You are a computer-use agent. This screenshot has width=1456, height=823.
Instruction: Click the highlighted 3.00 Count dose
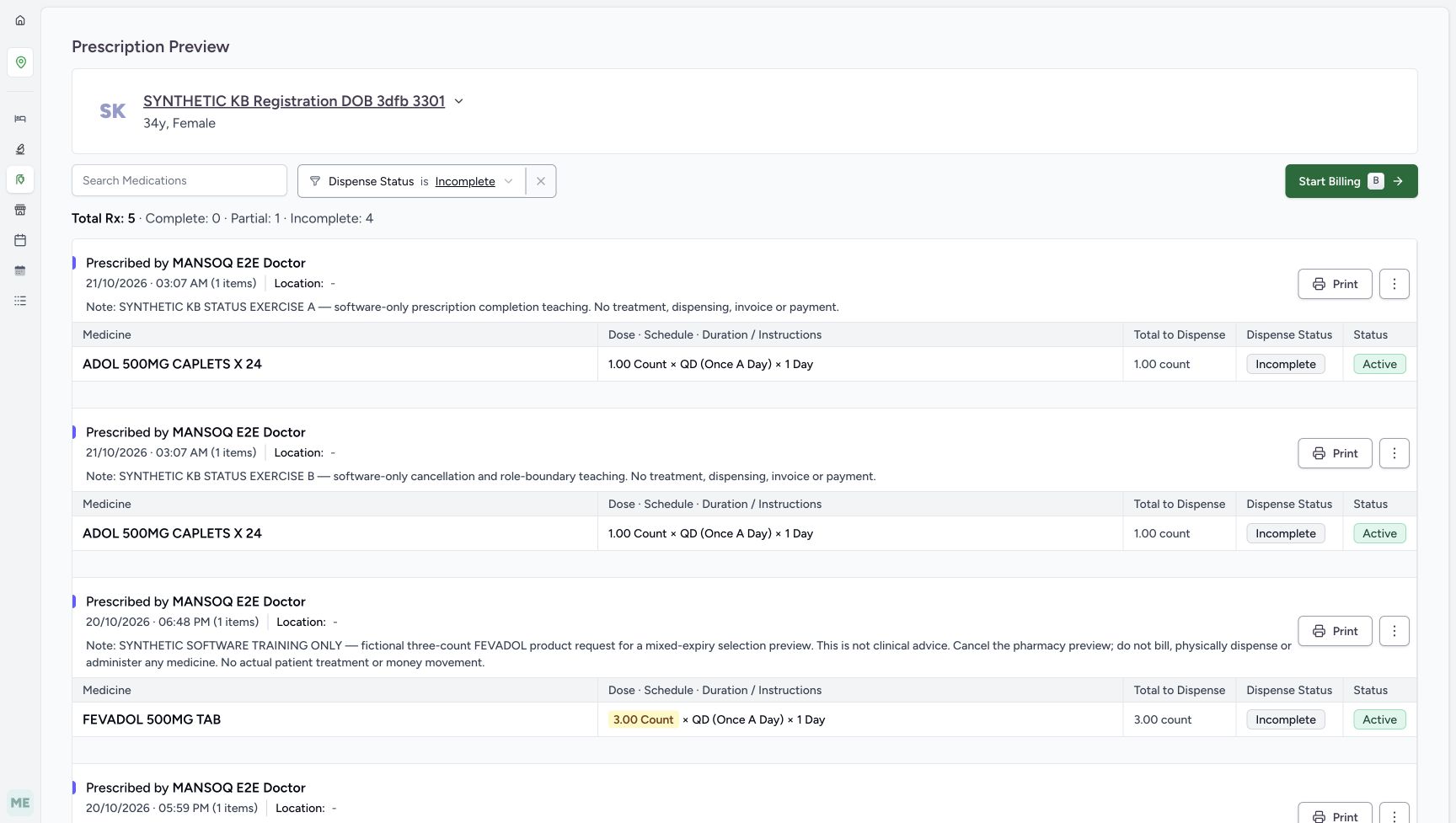tap(643, 719)
